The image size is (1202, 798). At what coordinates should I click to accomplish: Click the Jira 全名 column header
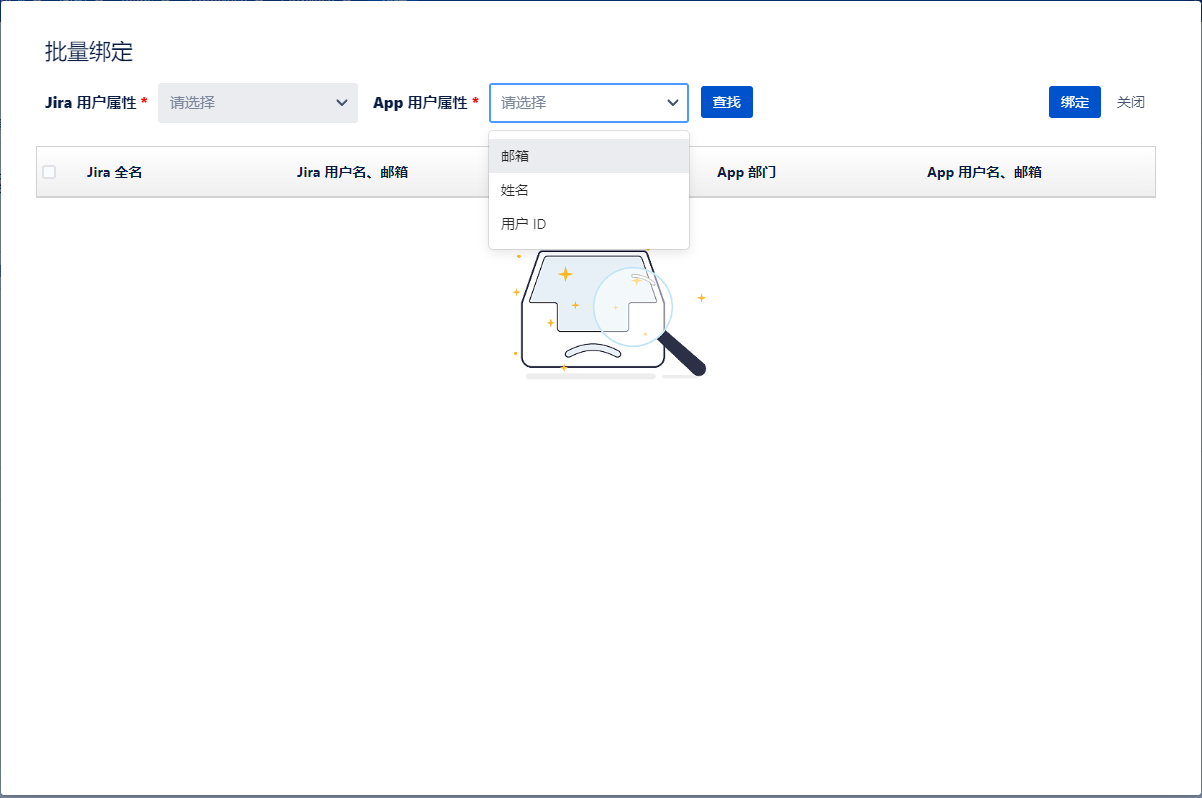tap(114, 172)
